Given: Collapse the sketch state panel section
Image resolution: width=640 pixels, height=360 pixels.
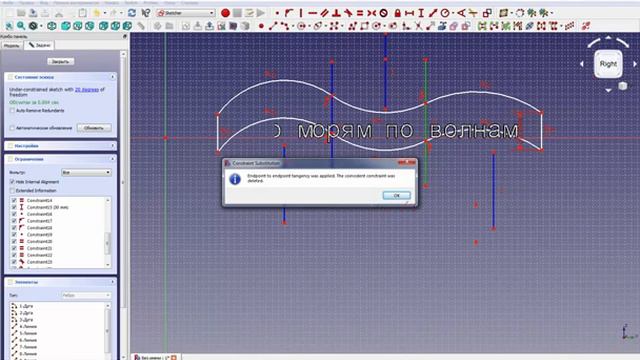Looking at the screenshot, I should pos(113,77).
